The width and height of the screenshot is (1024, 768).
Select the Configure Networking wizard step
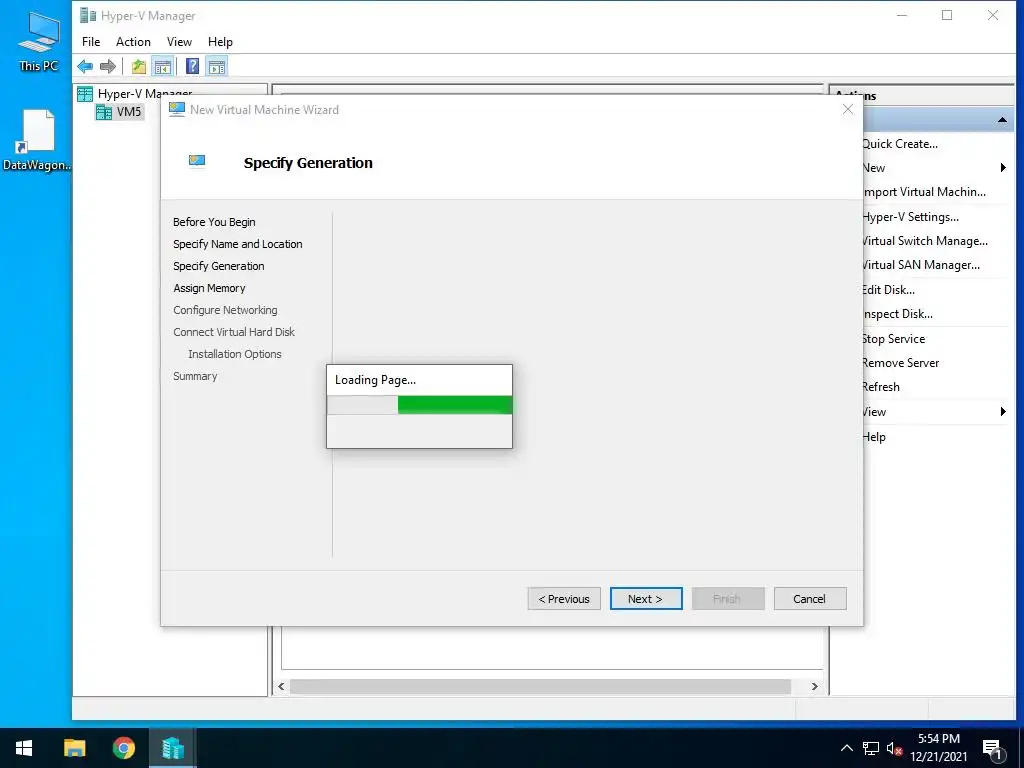click(225, 310)
